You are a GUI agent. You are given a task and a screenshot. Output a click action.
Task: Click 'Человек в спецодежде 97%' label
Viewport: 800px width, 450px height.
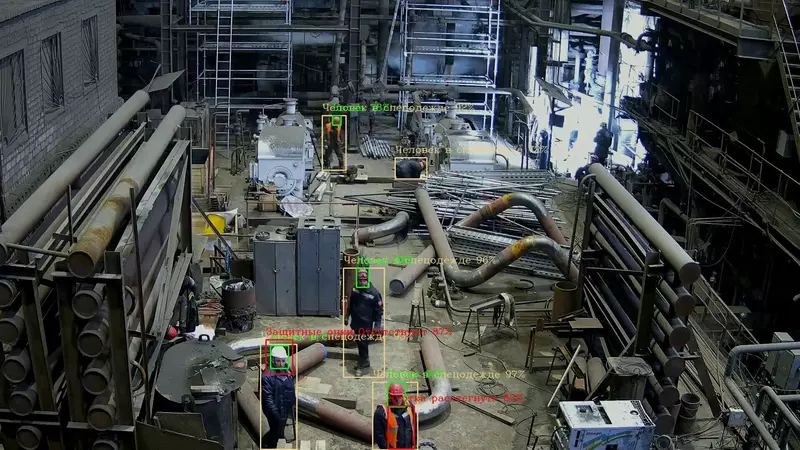[448, 375]
